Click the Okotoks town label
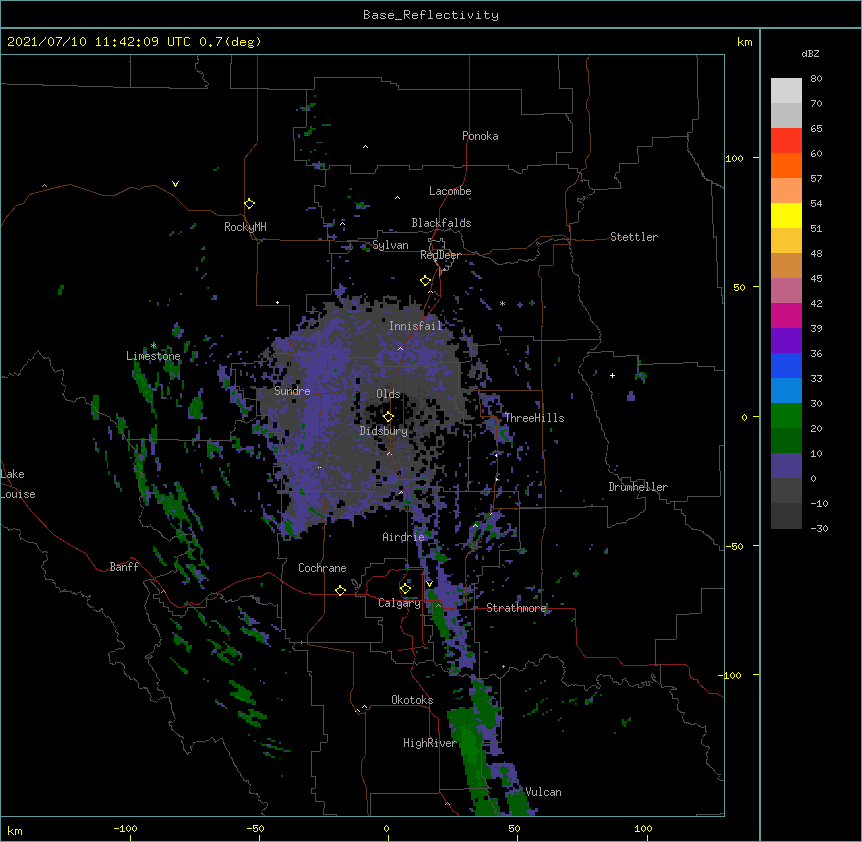The height and width of the screenshot is (842, 862). [412, 700]
